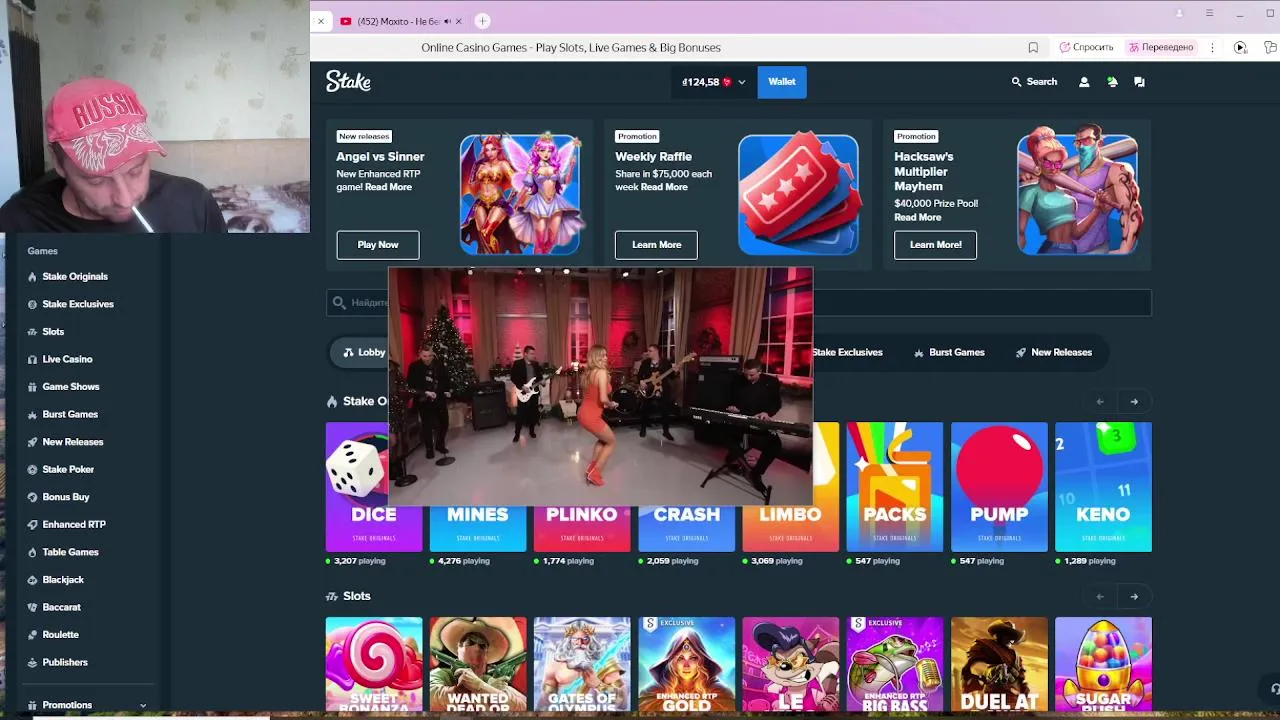Viewport: 1280px width, 720px height.
Task: Click Play Now for Angel vs Sinner
Action: 378,245
